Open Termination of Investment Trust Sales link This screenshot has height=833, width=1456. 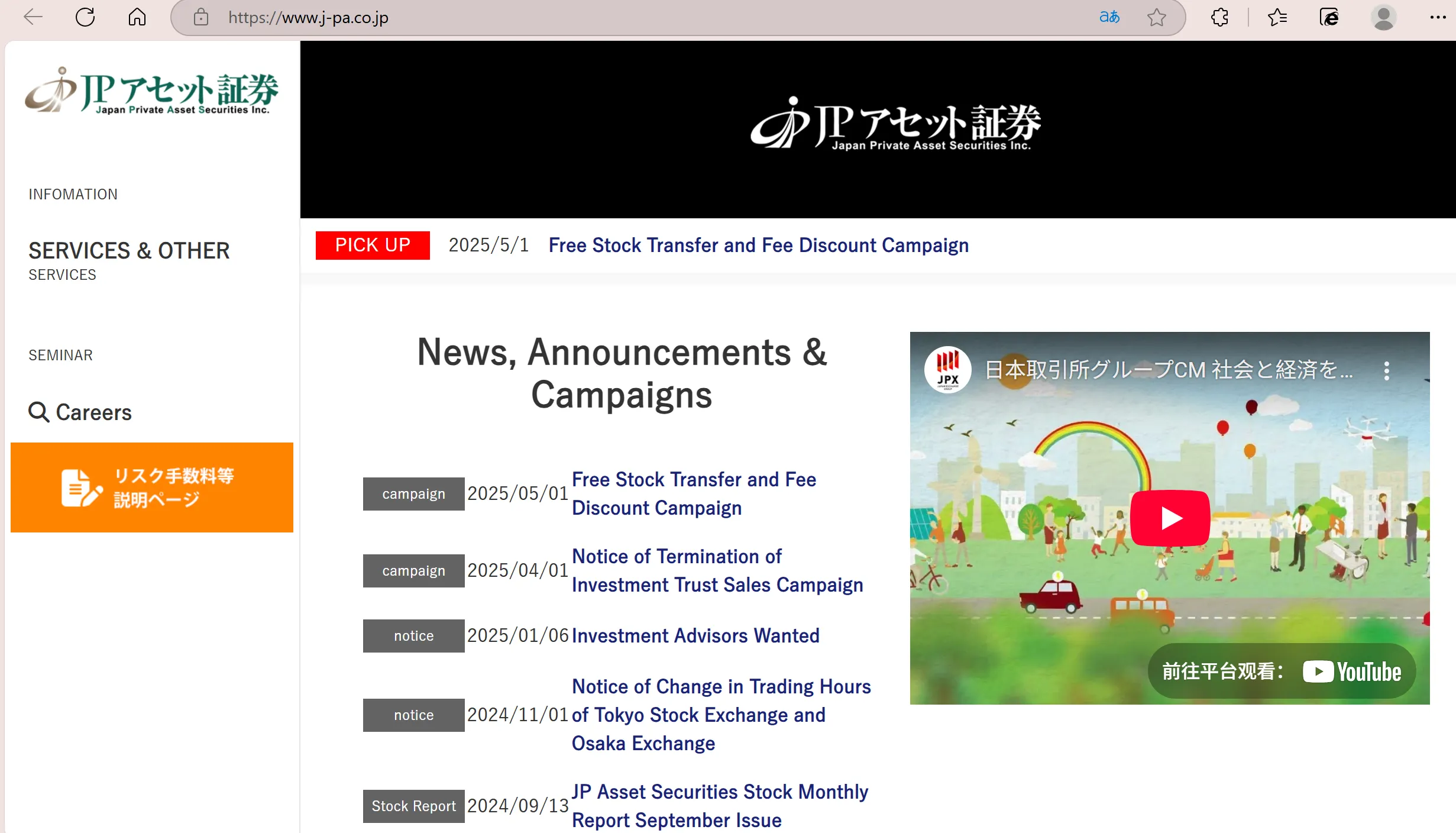(x=717, y=570)
